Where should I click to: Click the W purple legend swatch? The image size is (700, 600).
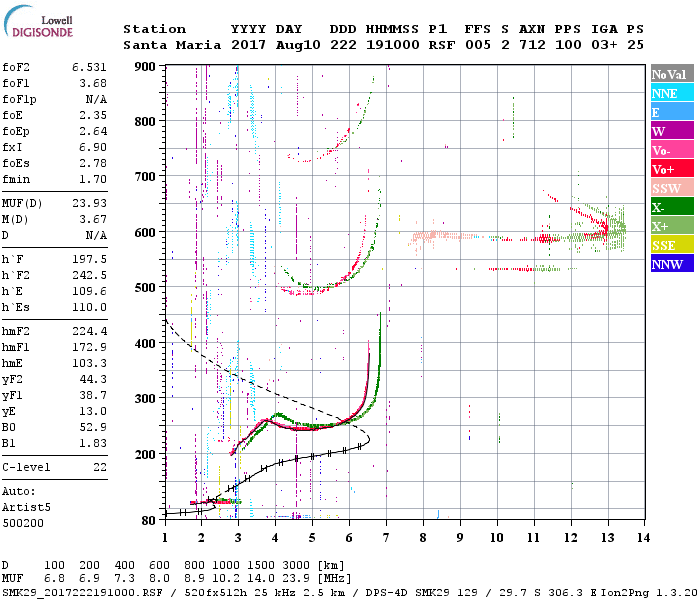(x=672, y=131)
